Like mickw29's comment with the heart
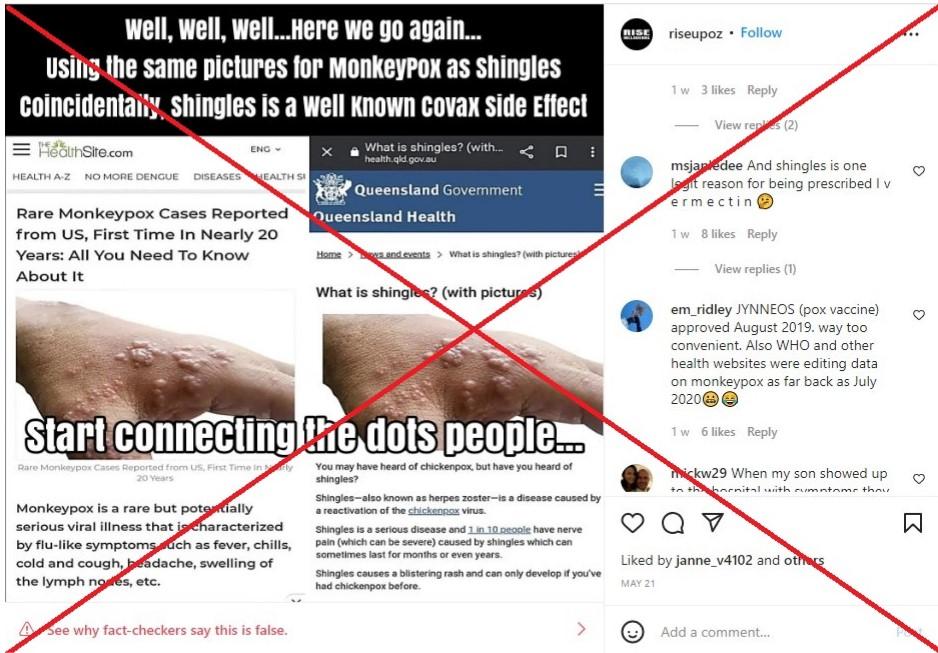The image size is (938, 653). point(919,478)
